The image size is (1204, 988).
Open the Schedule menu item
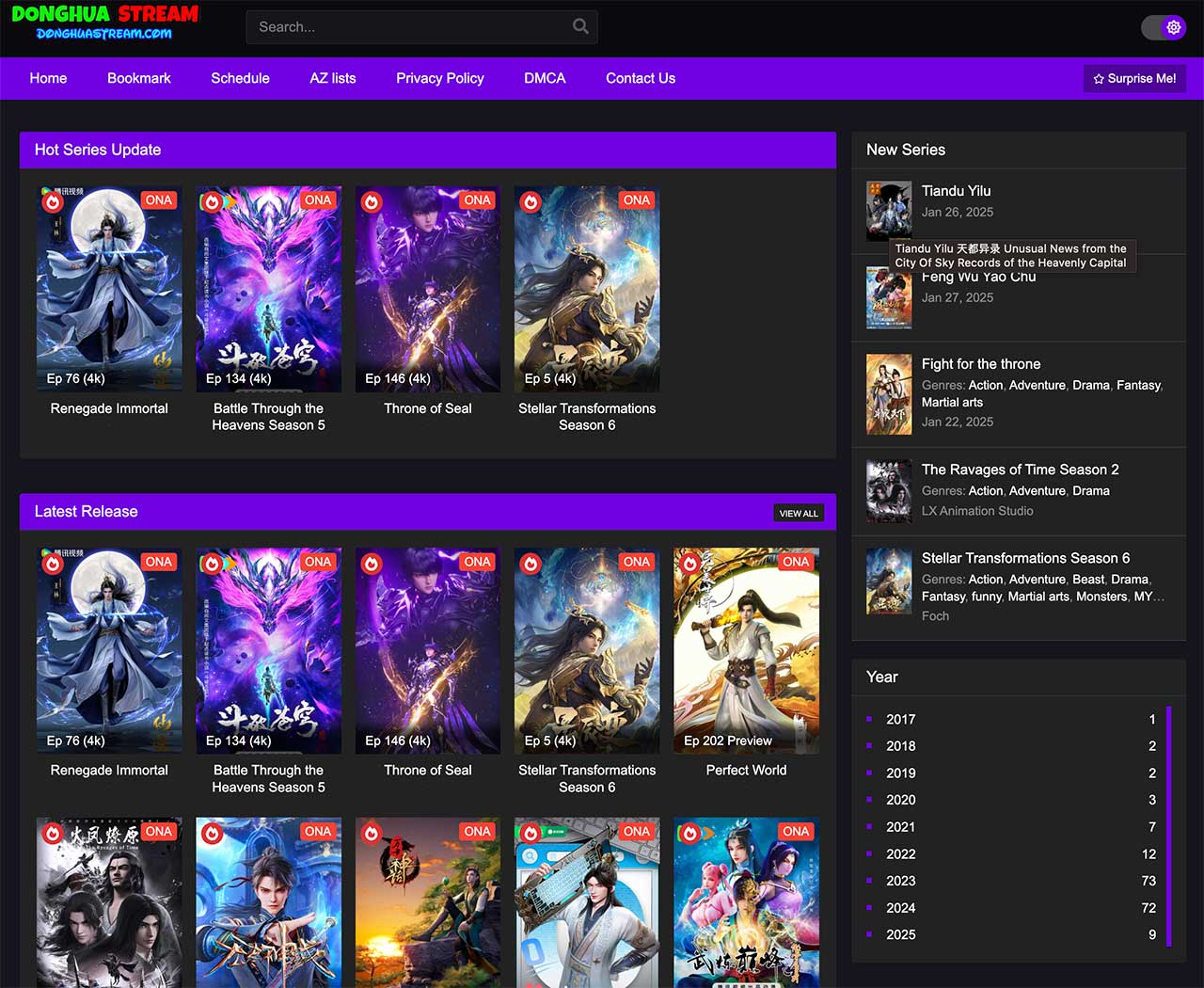[x=240, y=78]
